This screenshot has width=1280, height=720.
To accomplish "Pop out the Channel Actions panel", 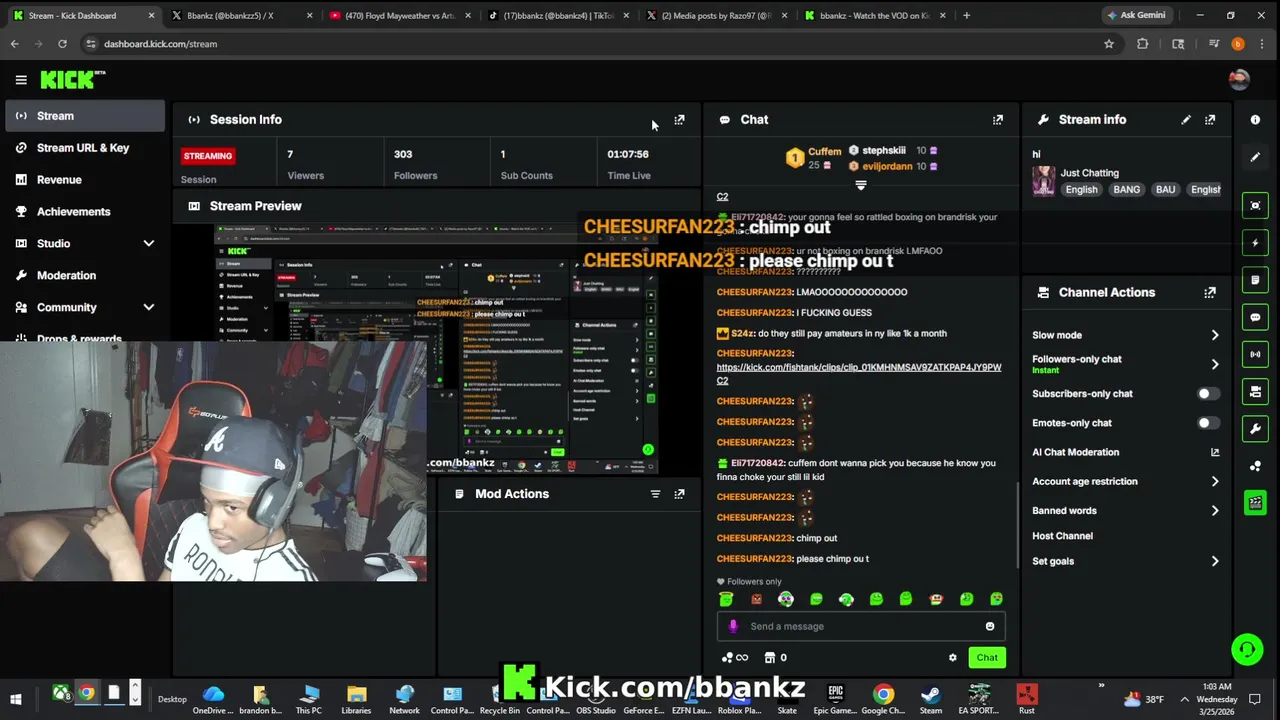I will coord(1210,293).
